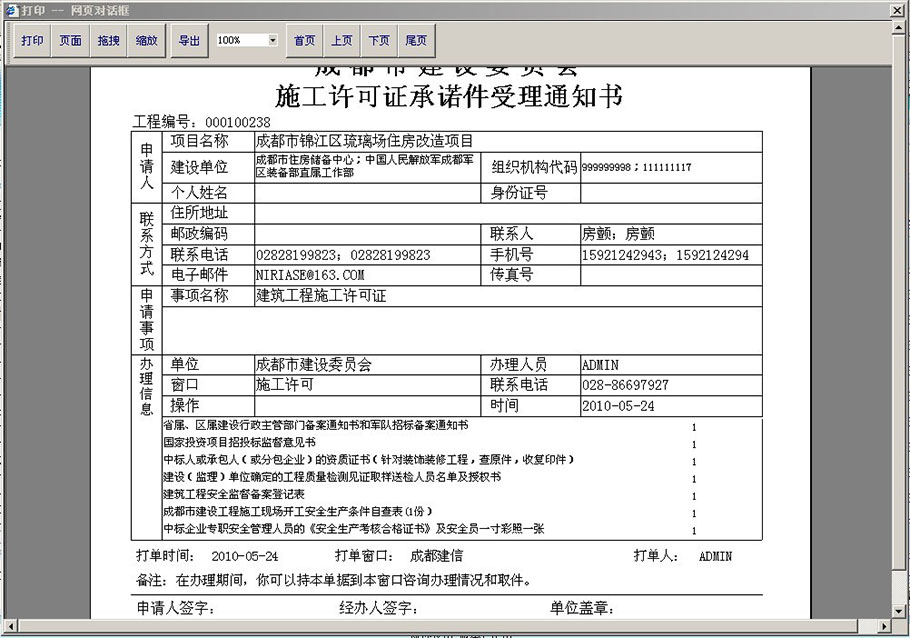Click the document title 施工许可证承诺件受理通知书
This screenshot has height=638, width=910.
tap(449, 96)
